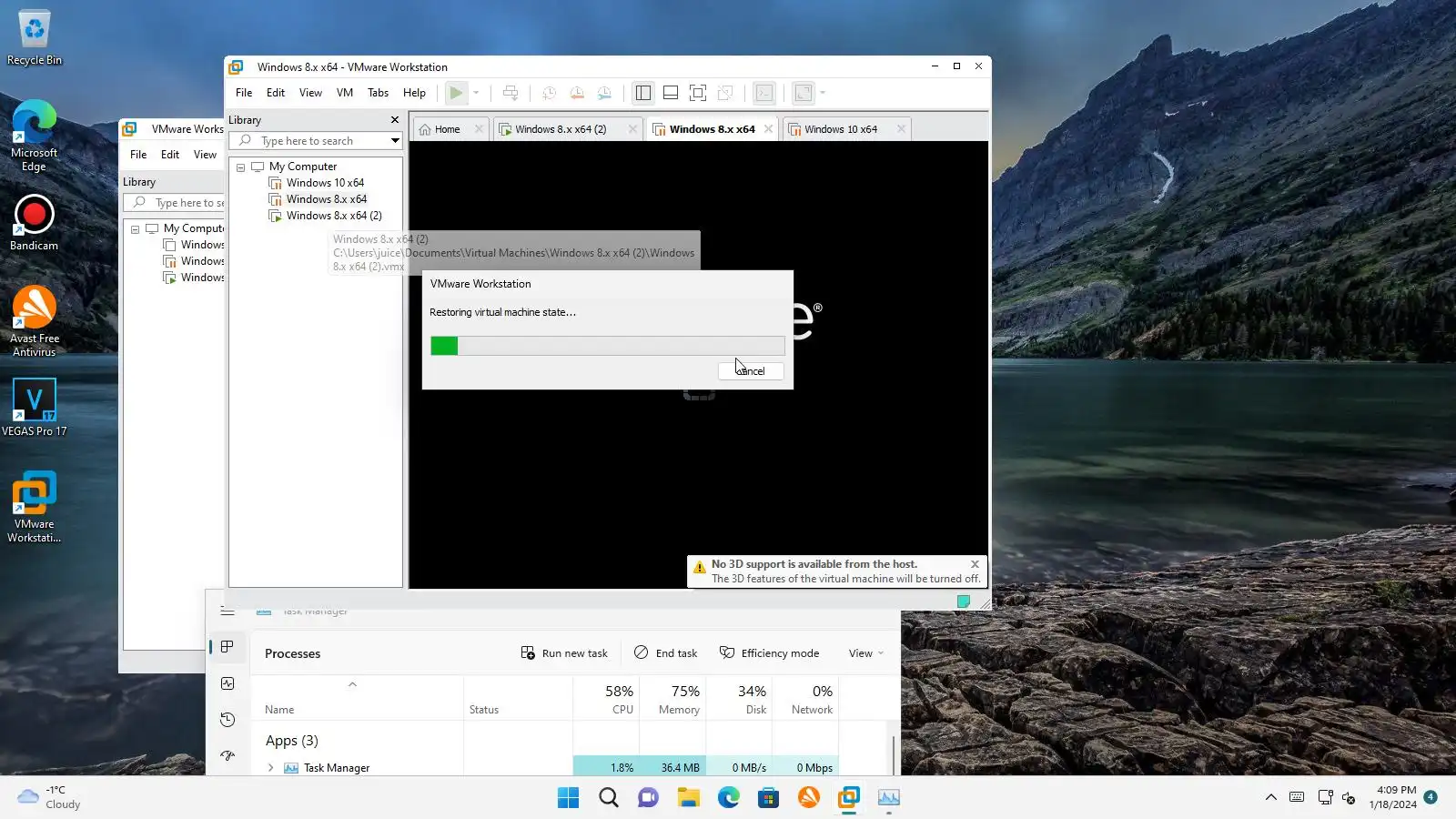Viewport: 1456px width, 819px height.
Task: Open File menu in front VMware window
Action: pos(244,93)
